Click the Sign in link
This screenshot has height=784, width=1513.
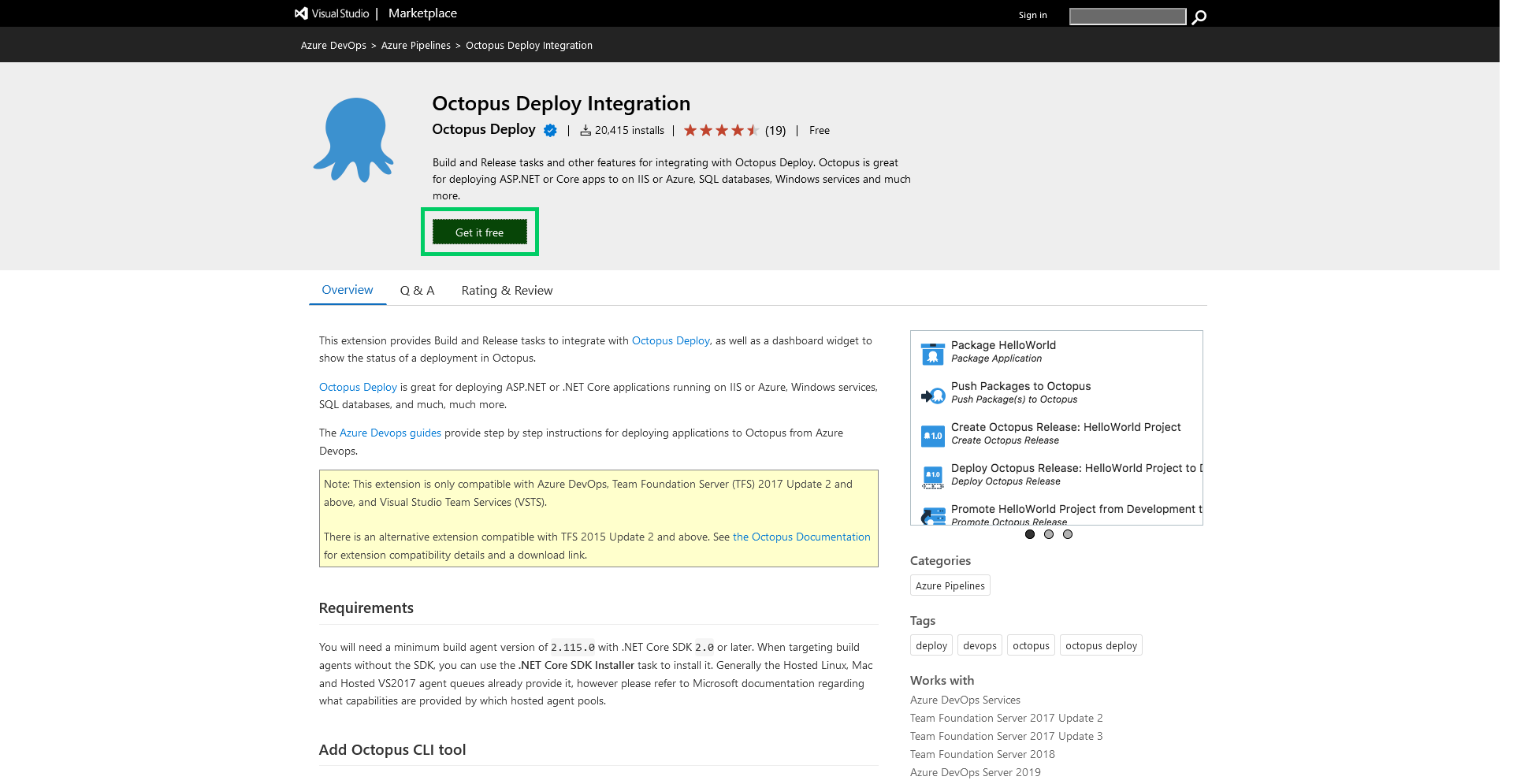click(x=1032, y=15)
